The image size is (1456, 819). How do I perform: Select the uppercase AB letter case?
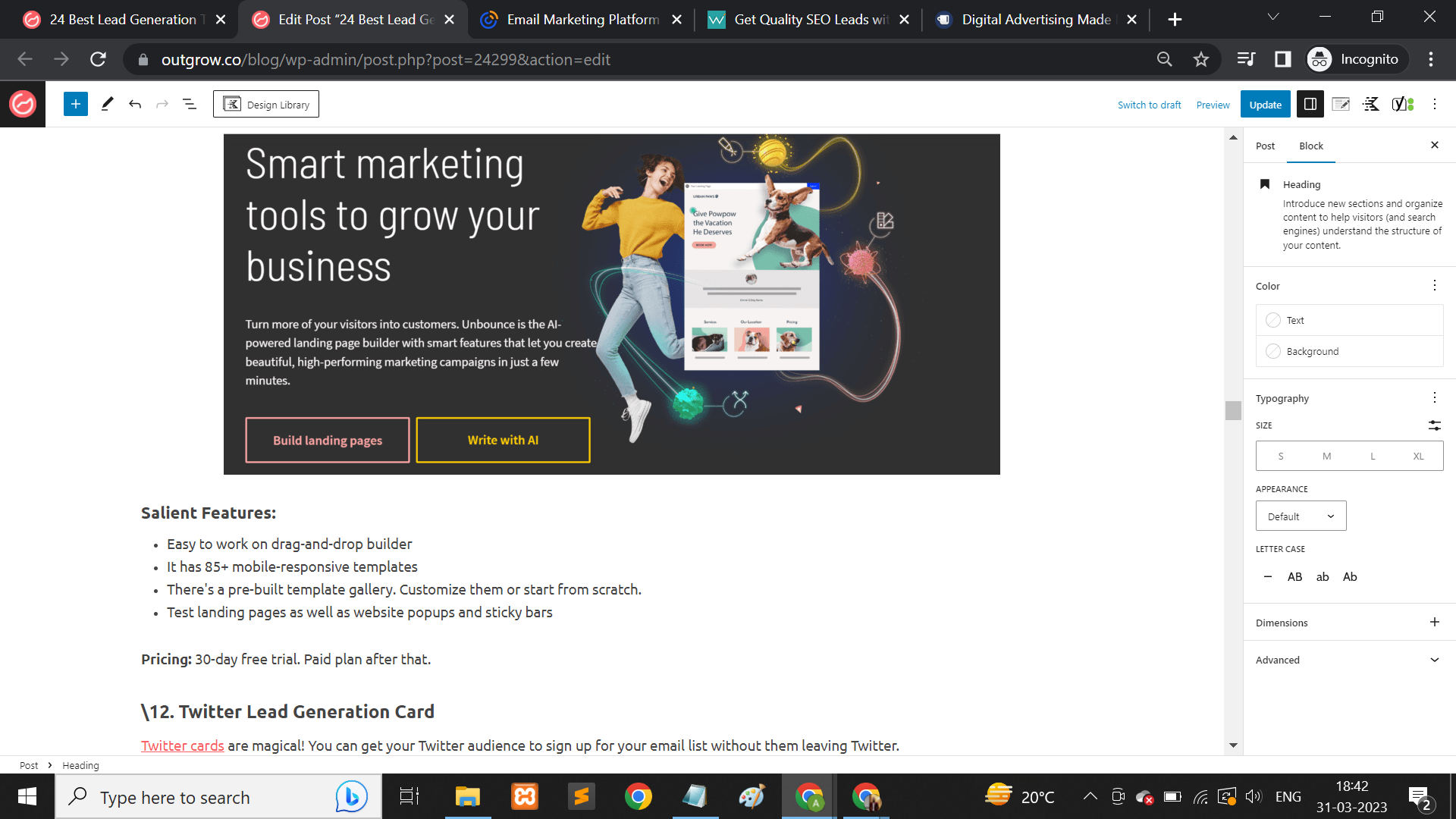(1294, 577)
